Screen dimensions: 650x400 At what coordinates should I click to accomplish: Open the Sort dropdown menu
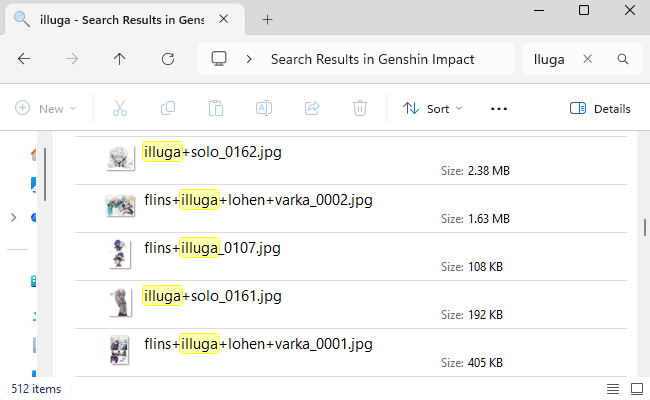point(433,108)
